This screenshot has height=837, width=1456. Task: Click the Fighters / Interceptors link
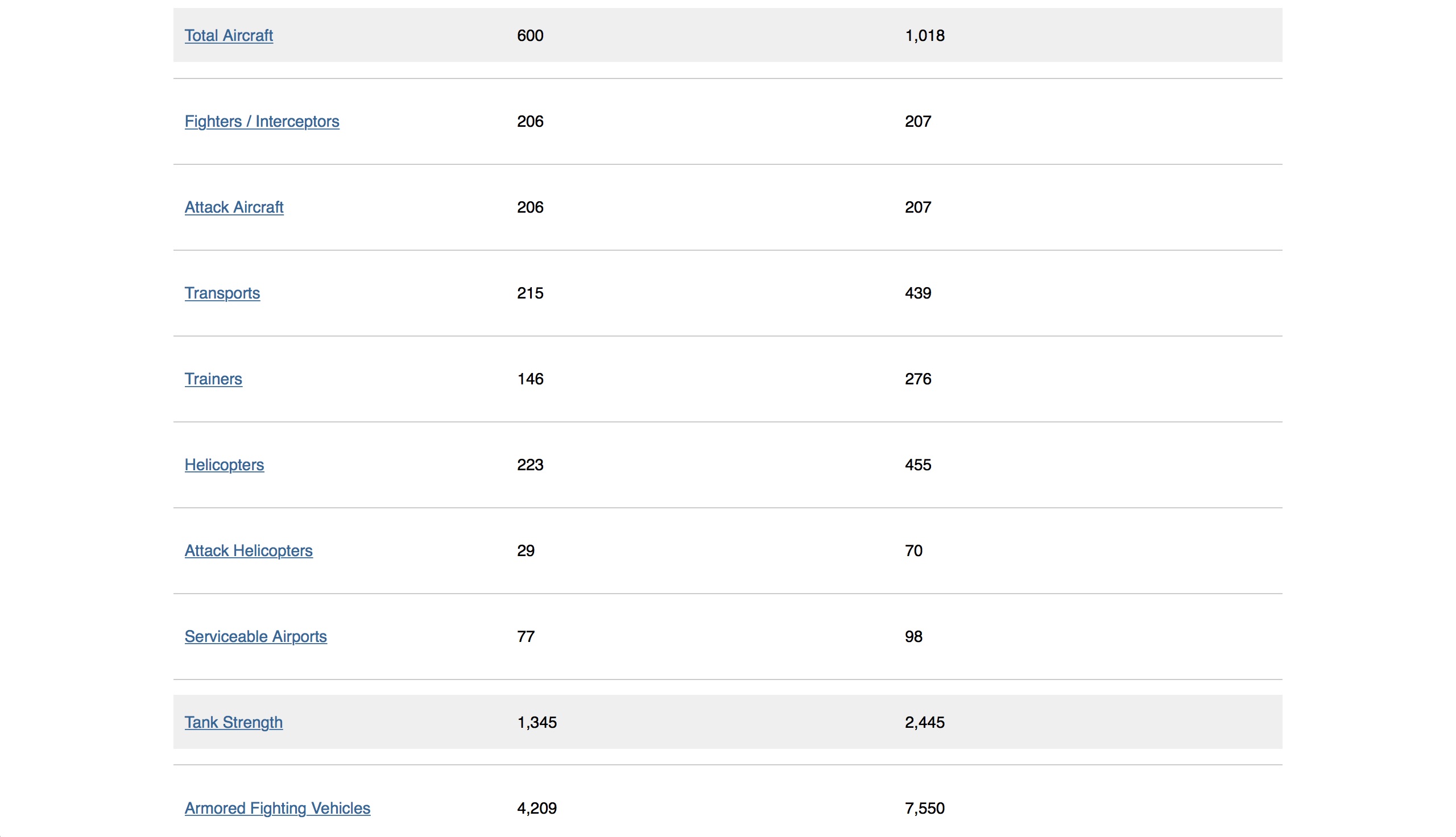tap(262, 121)
